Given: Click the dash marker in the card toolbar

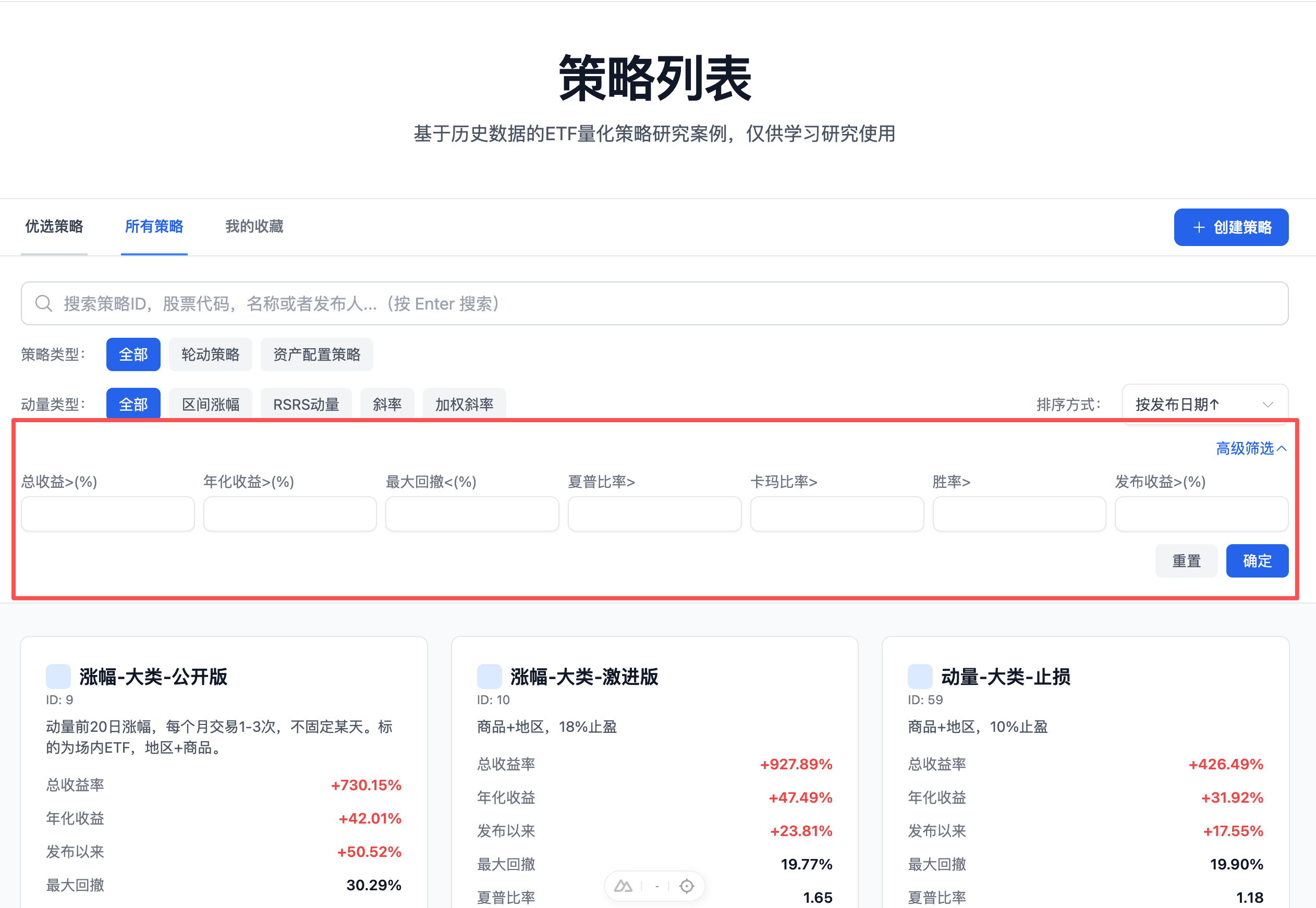Looking at the screenshot, I should coord(657,886).
